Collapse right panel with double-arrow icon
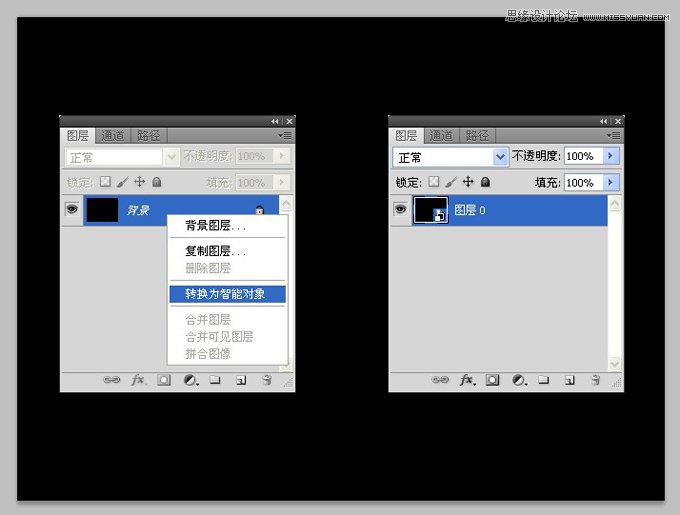Viewport: 680px width, 515px height. tap(604, 121)
